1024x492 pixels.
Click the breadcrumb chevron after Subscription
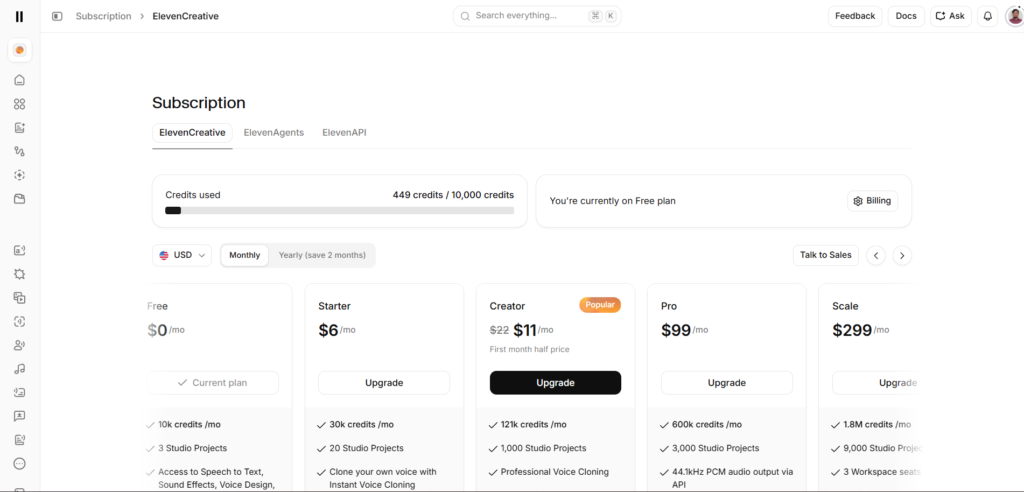click(x=142, y=16)
